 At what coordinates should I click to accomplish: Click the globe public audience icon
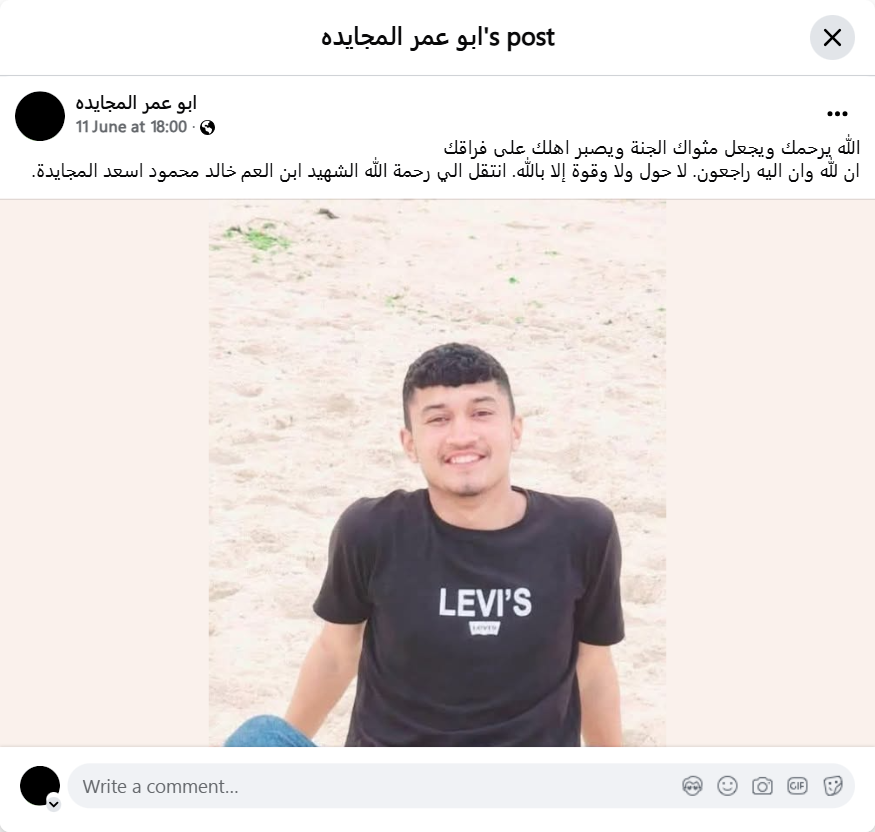coord(208,128)
